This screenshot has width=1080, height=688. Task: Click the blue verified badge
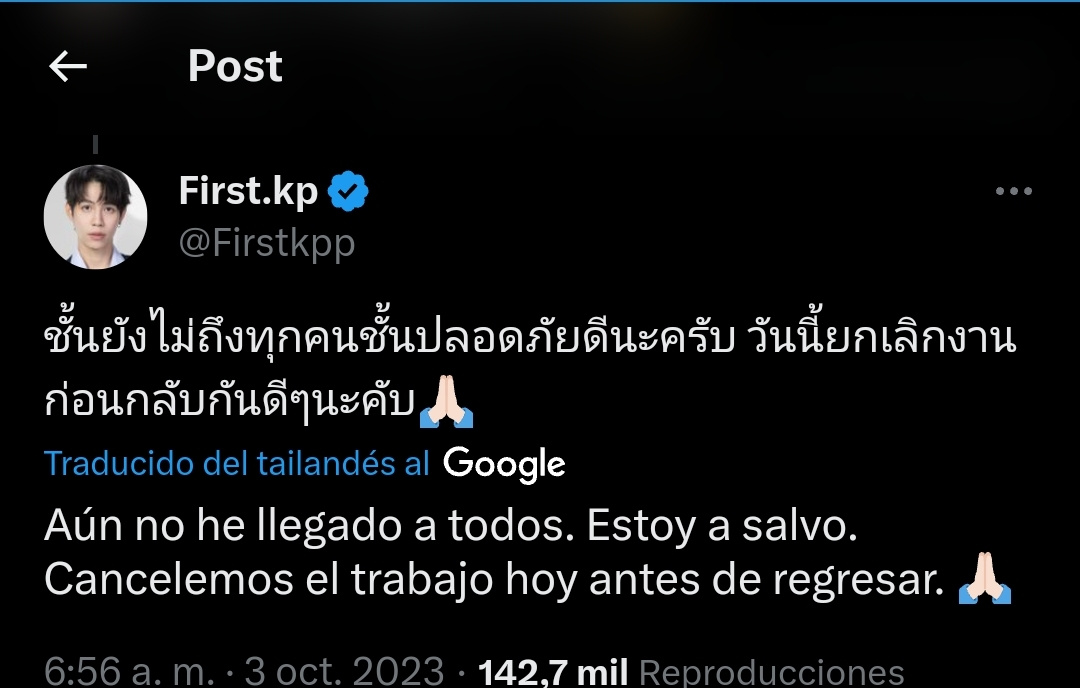(x=348, y=192)
